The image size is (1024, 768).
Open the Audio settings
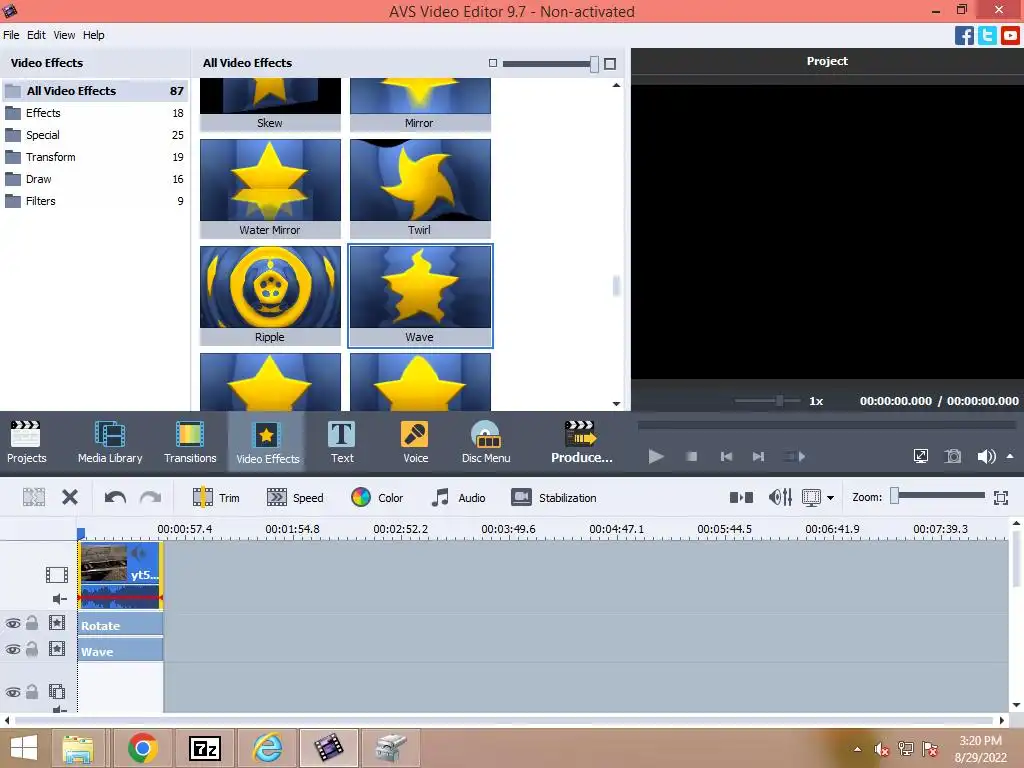click(458, 498)
